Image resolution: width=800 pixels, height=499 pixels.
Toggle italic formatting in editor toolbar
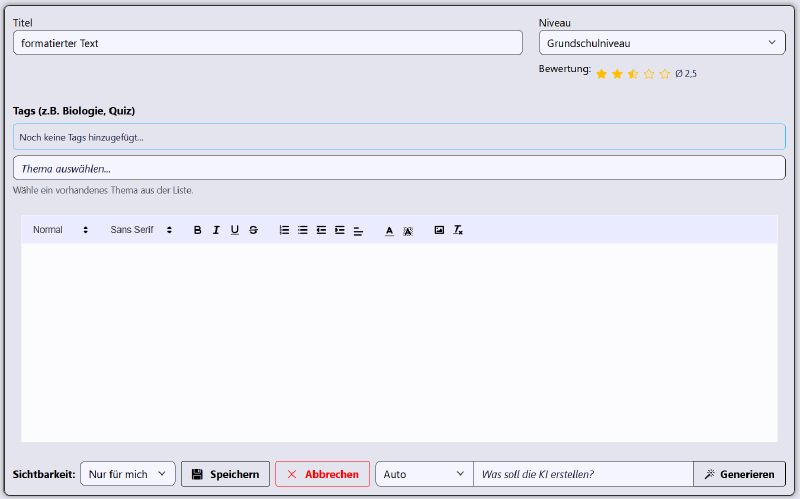216,230
